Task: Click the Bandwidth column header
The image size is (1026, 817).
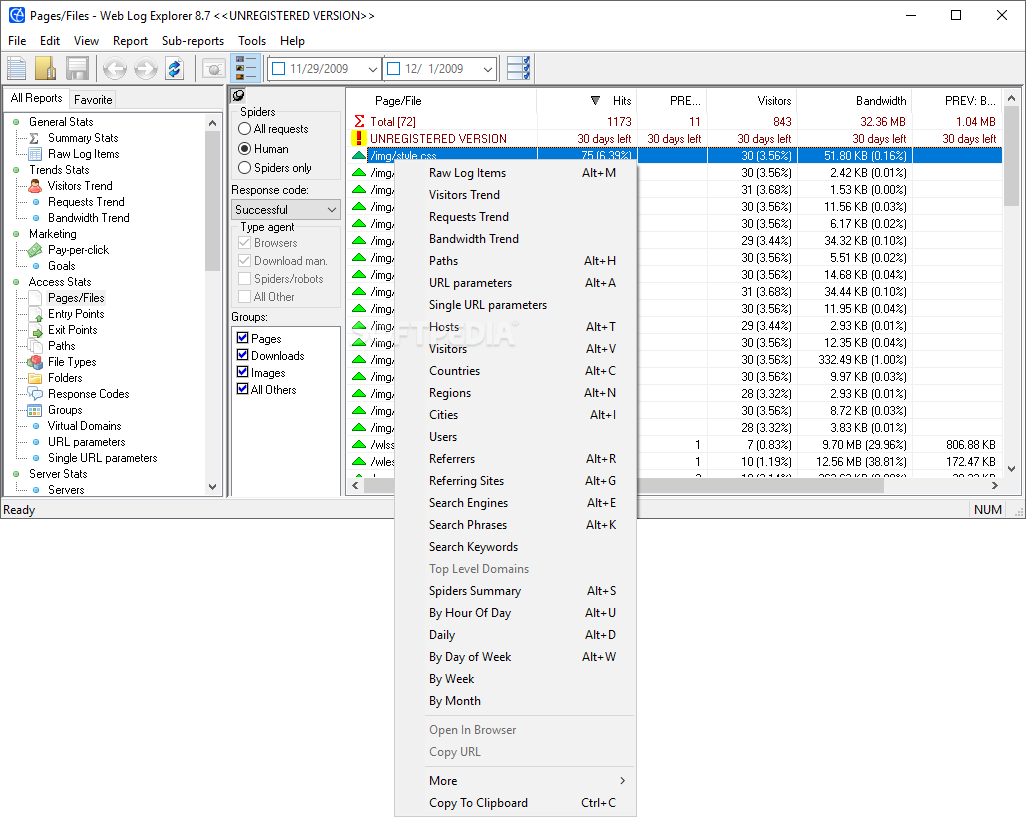Action: click(x=855, y=101)
